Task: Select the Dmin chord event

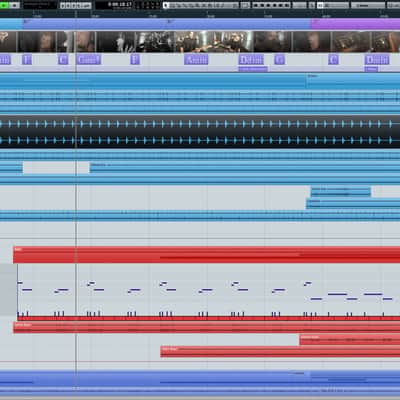Action: [x=377, y=60]
